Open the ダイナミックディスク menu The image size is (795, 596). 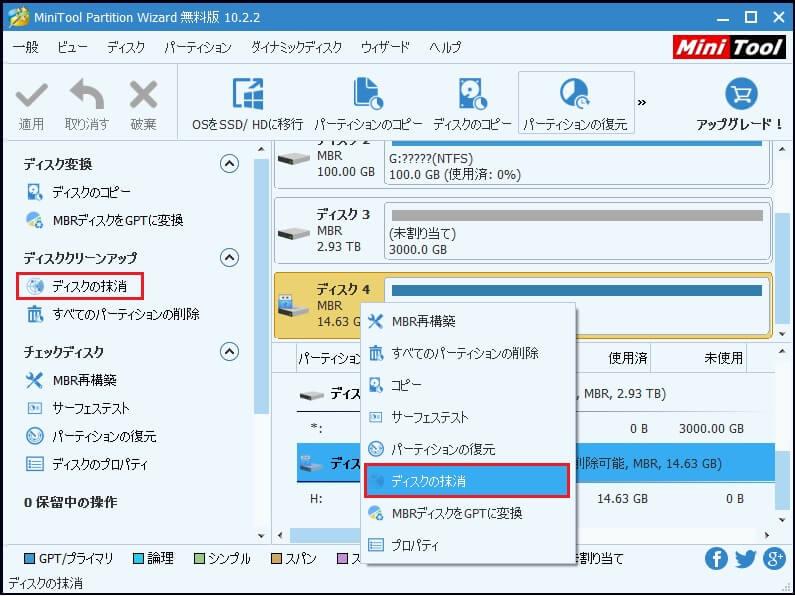[296, 47]
